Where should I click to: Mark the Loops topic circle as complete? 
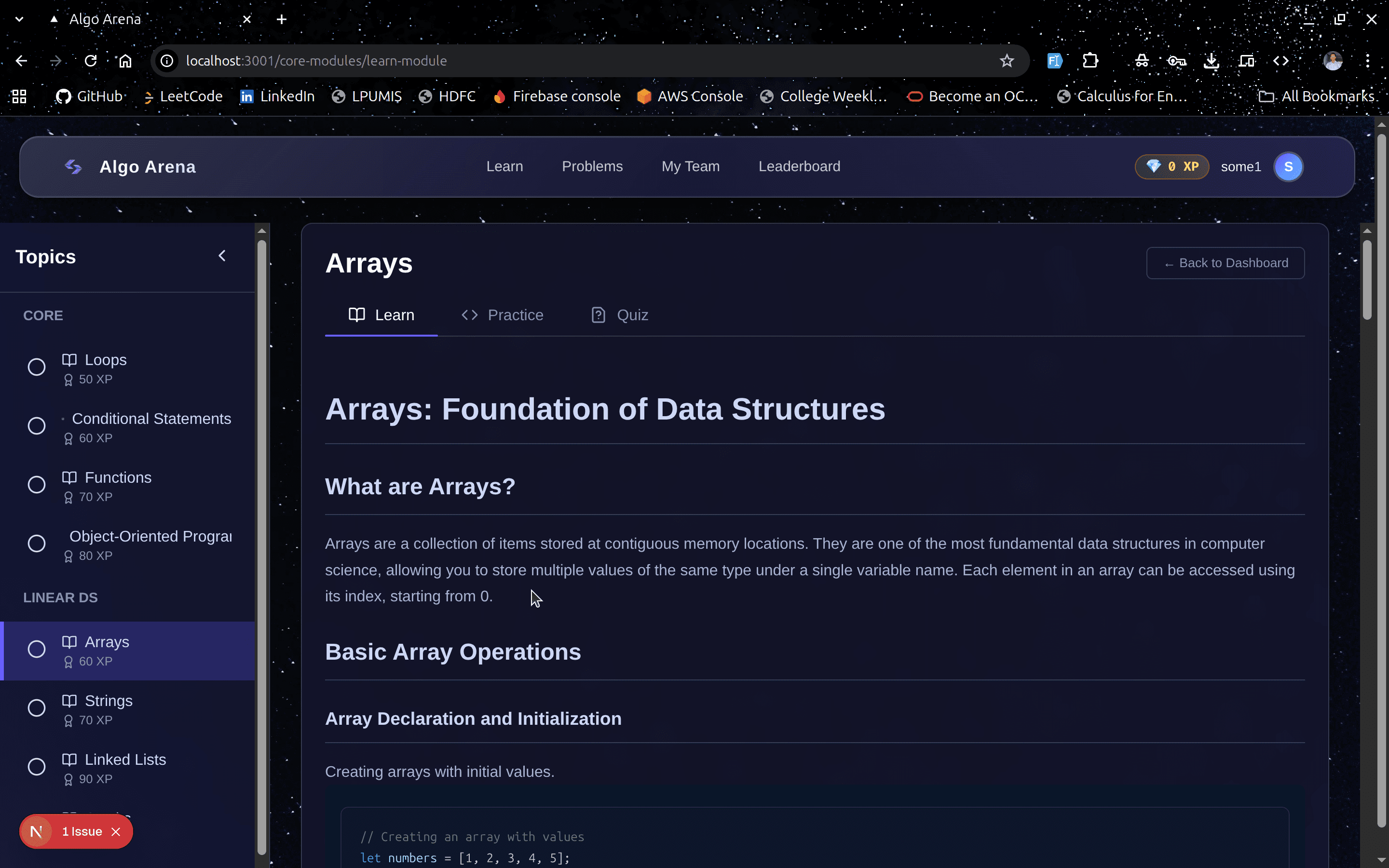36,367
